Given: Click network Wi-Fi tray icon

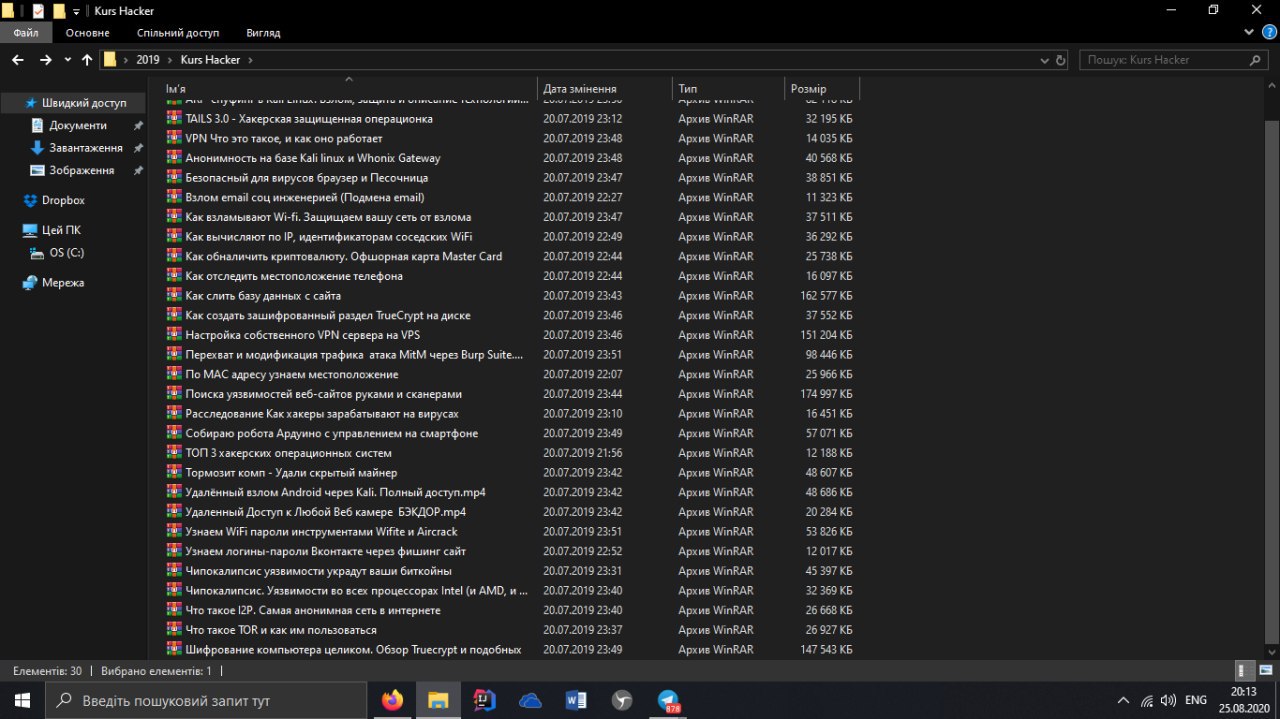Looking at the screenshot, I should point(1147,700).
